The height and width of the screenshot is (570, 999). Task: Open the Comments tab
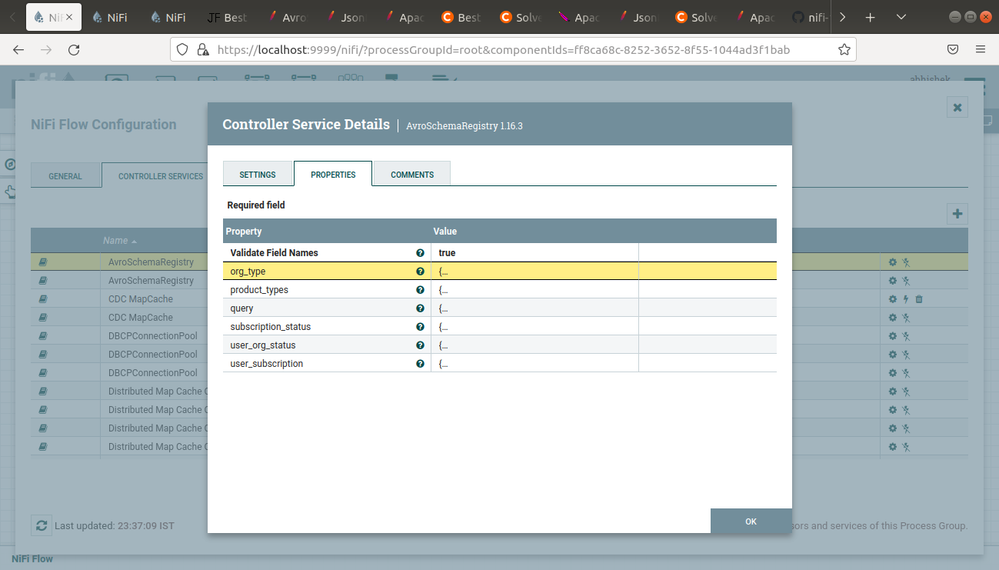click(x=412, y=174)
